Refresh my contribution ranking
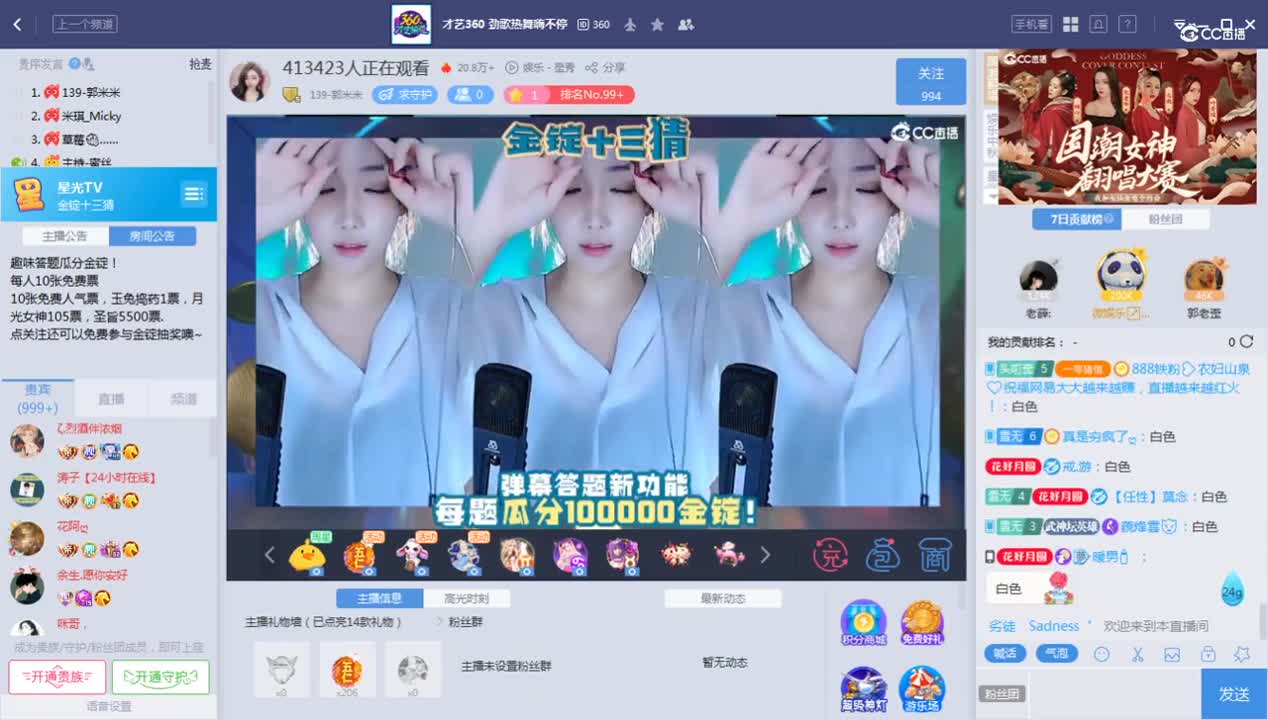The image size is (1268, 720). point(1246,342)
